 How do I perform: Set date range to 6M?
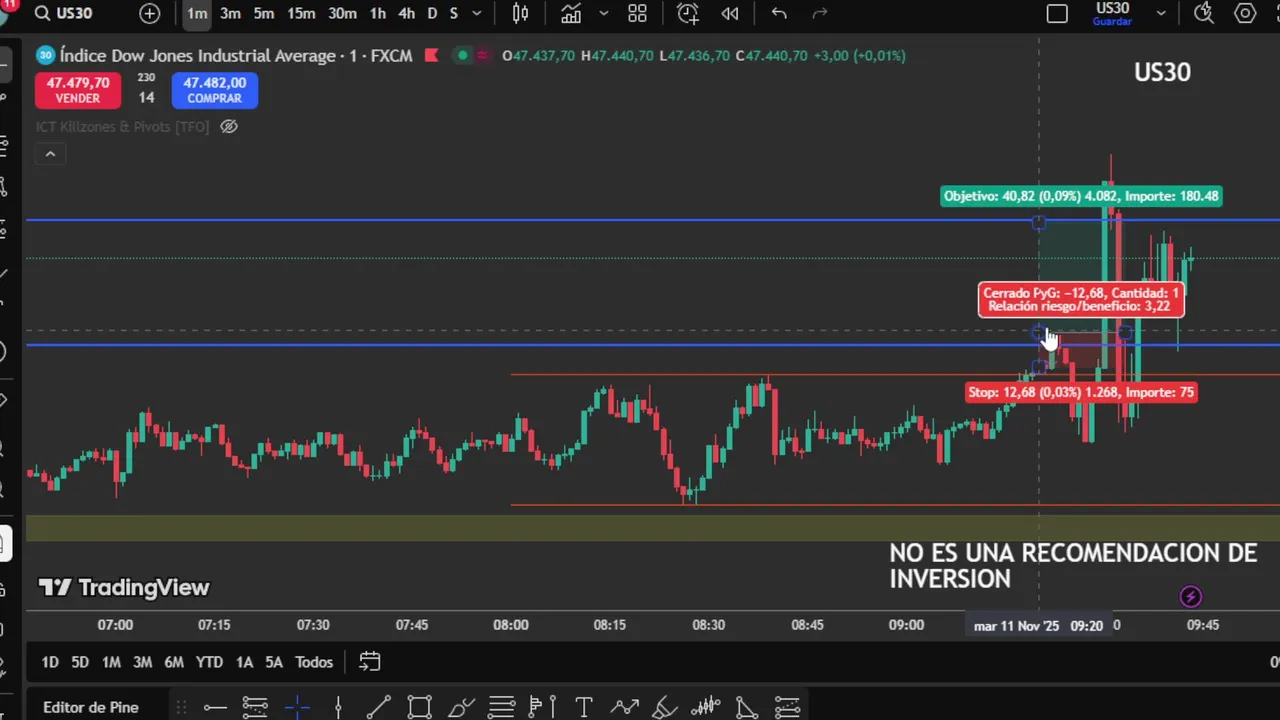pos(174,662)
